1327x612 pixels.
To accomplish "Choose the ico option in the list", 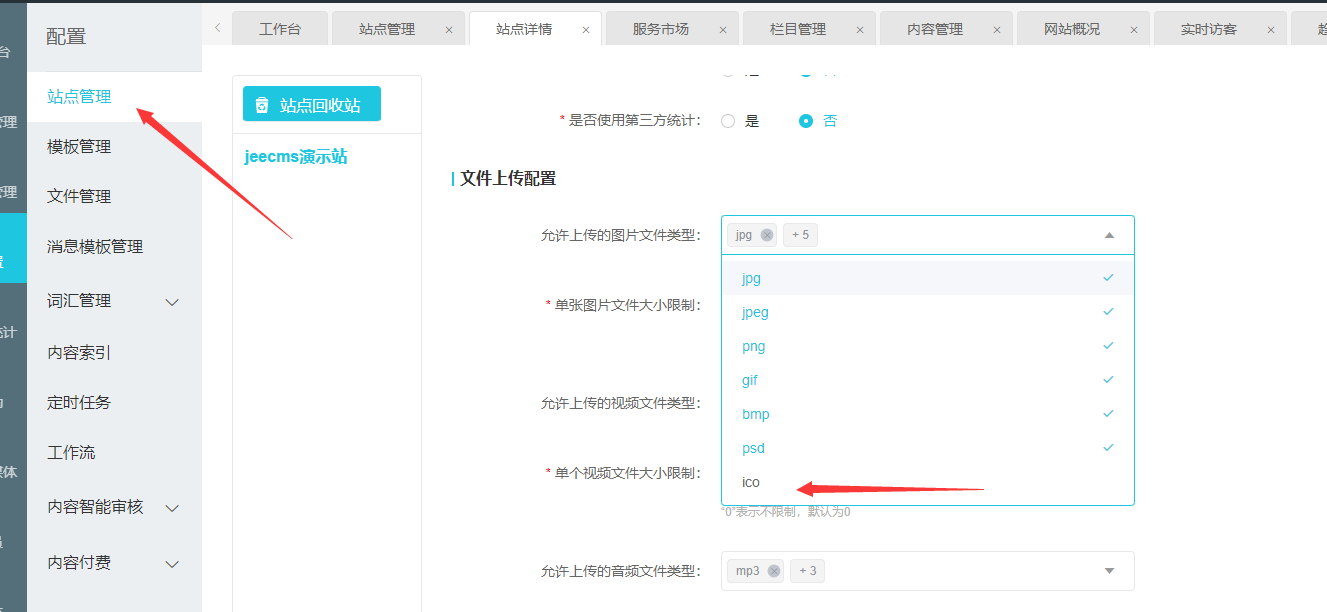I will (x=751, y=482).
